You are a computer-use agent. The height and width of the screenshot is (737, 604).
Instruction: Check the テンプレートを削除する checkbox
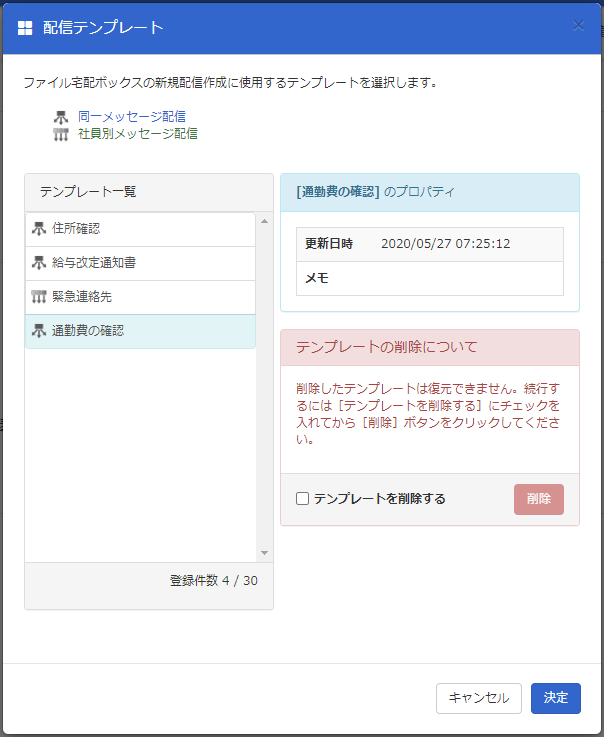(302, 499)
